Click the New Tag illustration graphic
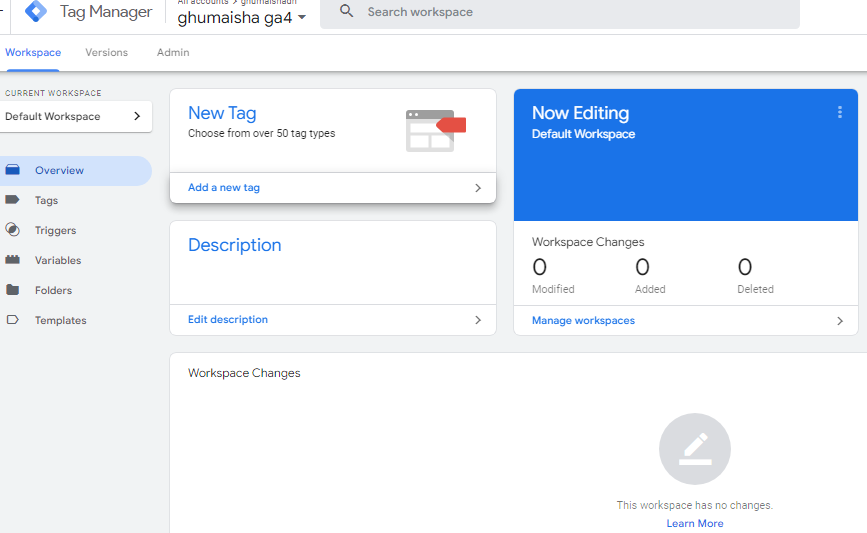867x533 pixels. point(436,130)
